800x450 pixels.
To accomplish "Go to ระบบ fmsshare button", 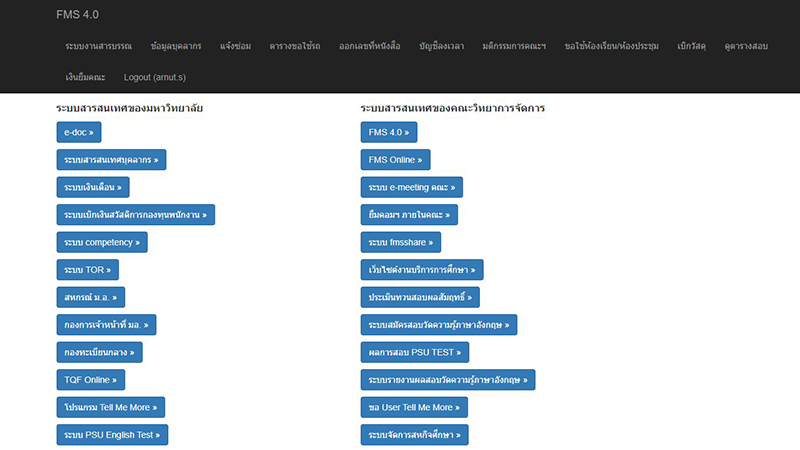I will click(x=401, y=242).
